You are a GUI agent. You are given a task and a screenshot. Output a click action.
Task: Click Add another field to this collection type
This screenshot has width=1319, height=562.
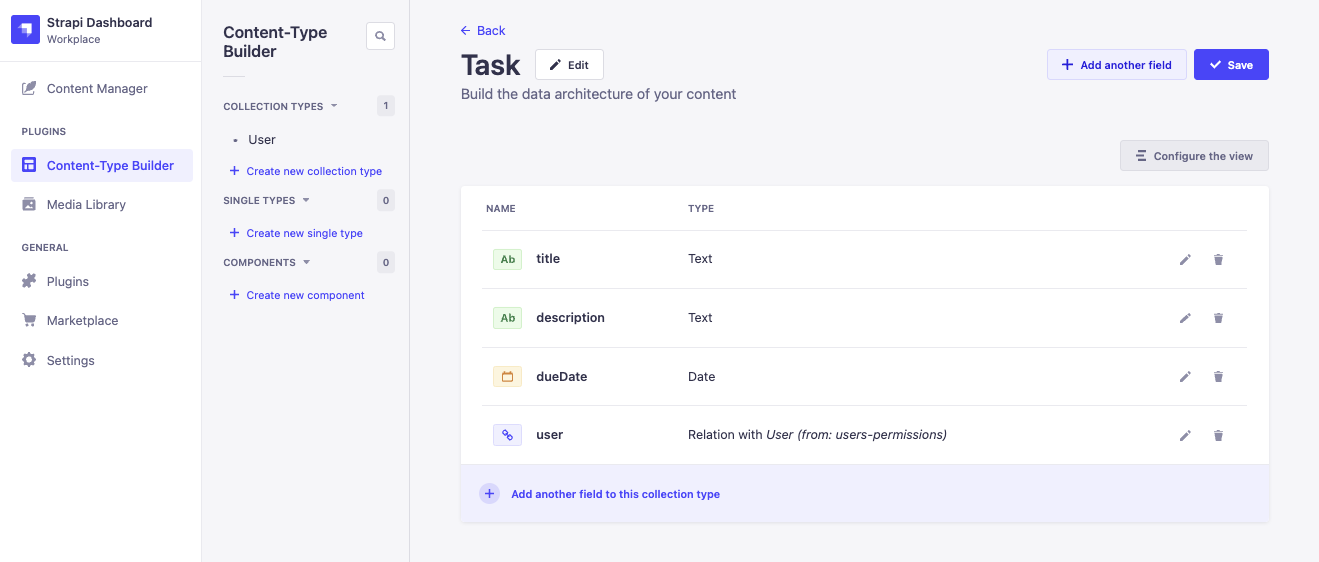click(x=615, y=494)
